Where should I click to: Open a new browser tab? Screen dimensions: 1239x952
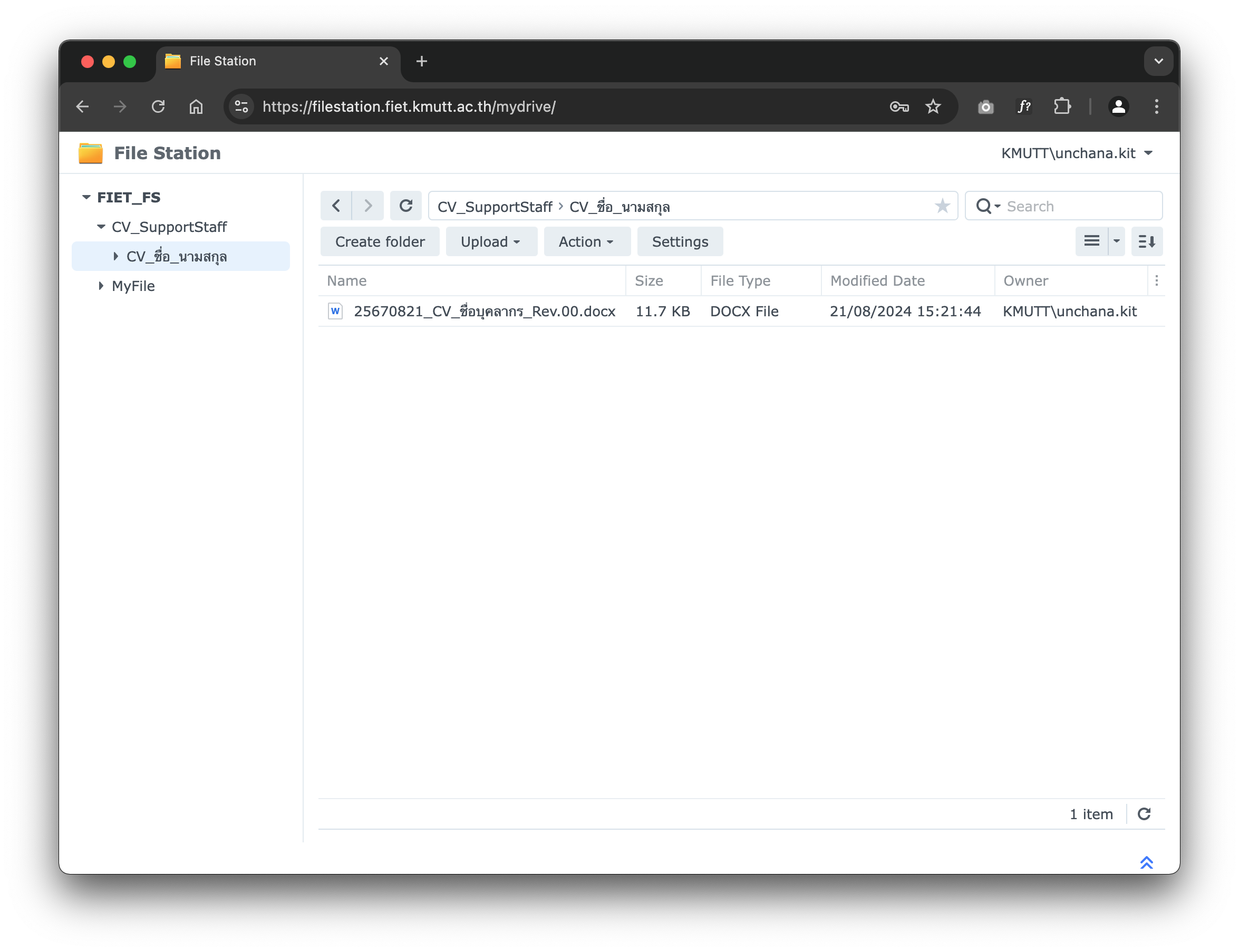click(422, 61)
